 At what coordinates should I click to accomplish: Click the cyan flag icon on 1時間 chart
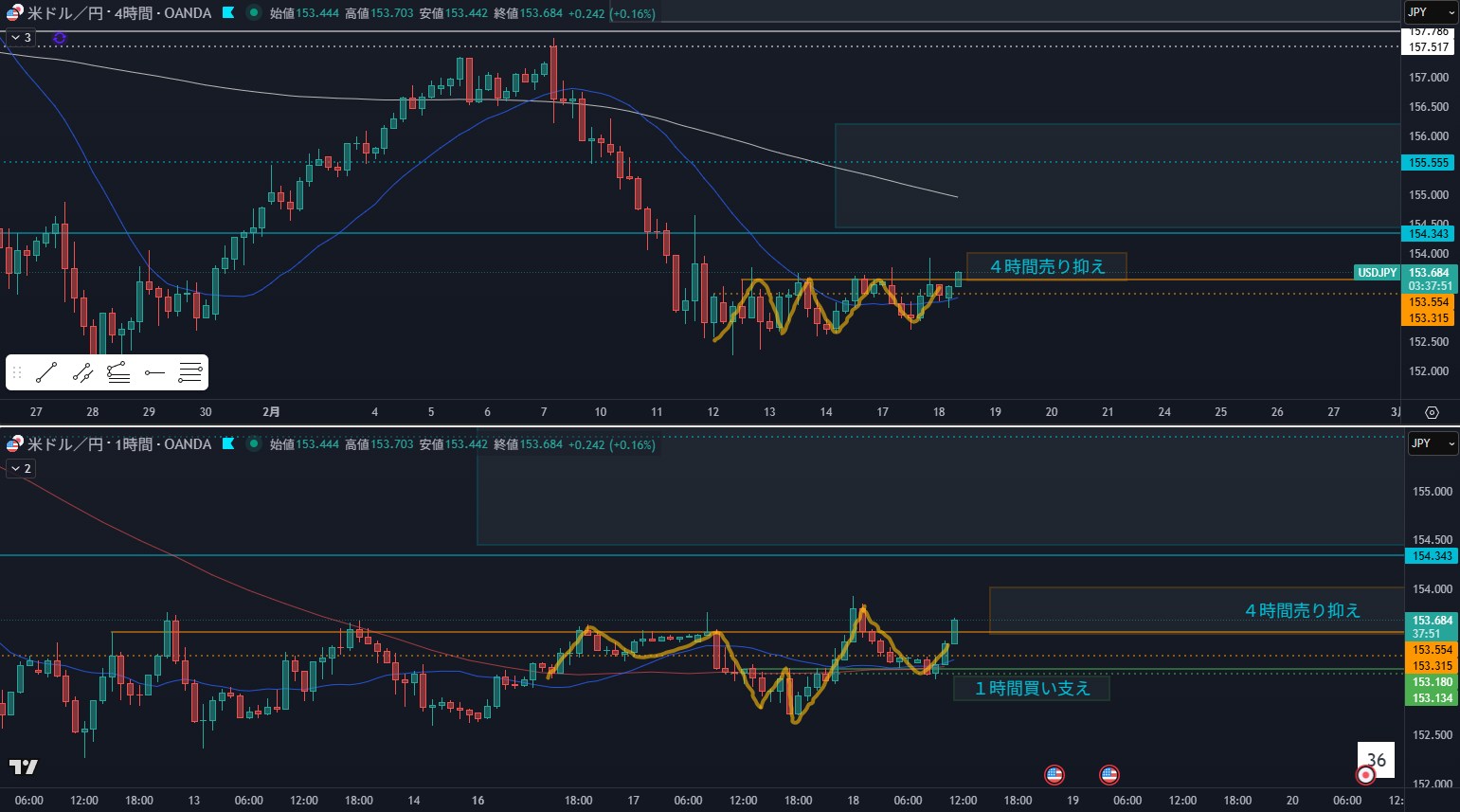click(x=228, y=443)
